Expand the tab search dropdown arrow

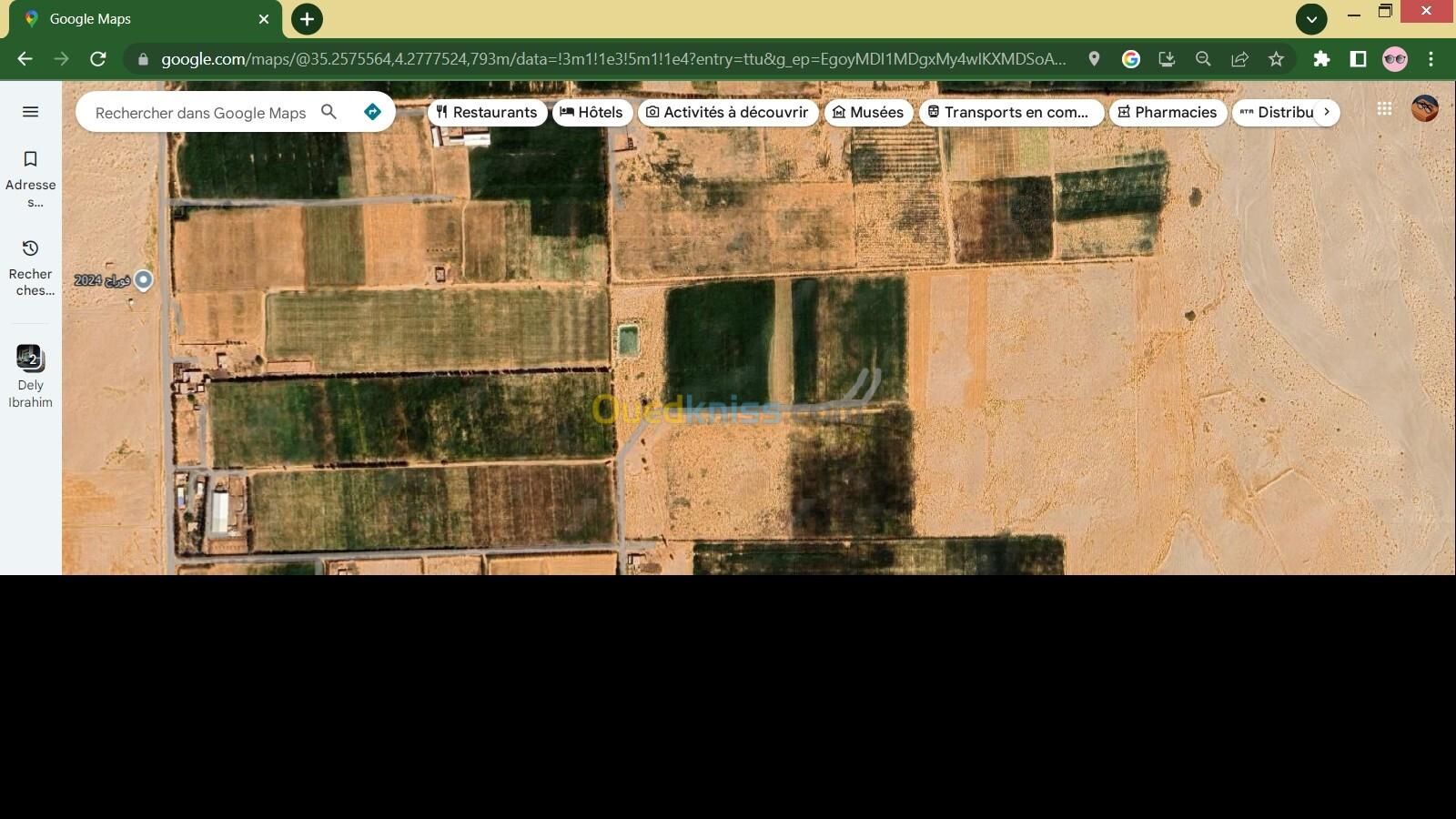(x=1311, y=19)
